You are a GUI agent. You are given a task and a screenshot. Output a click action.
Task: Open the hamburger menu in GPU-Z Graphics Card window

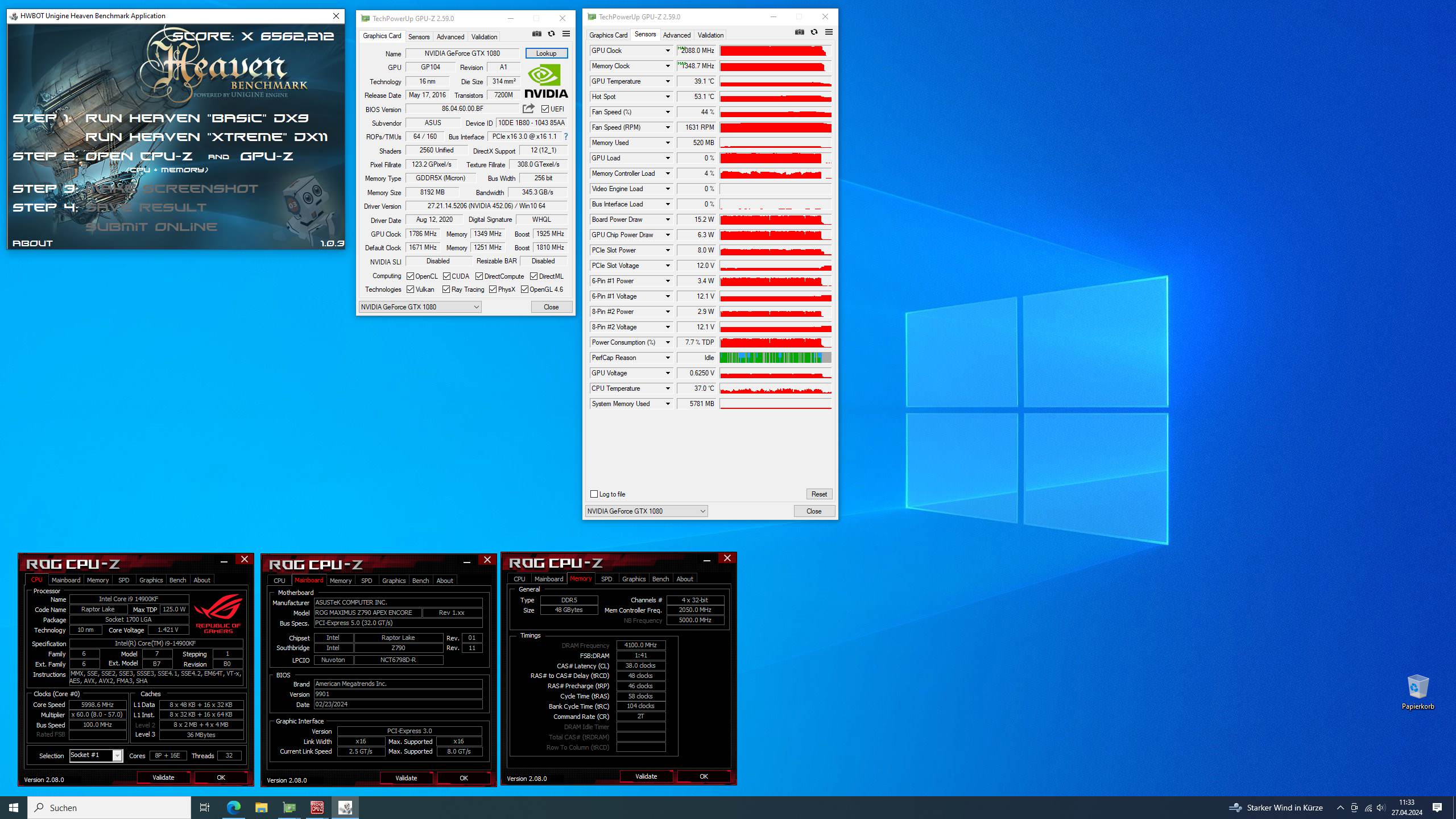pos(566,34)
